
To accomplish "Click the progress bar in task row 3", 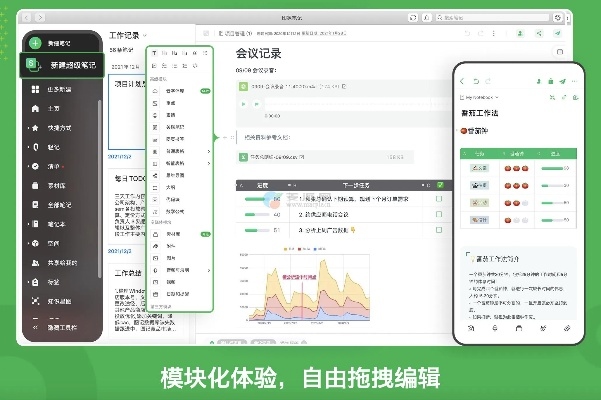I will point(257,231).
